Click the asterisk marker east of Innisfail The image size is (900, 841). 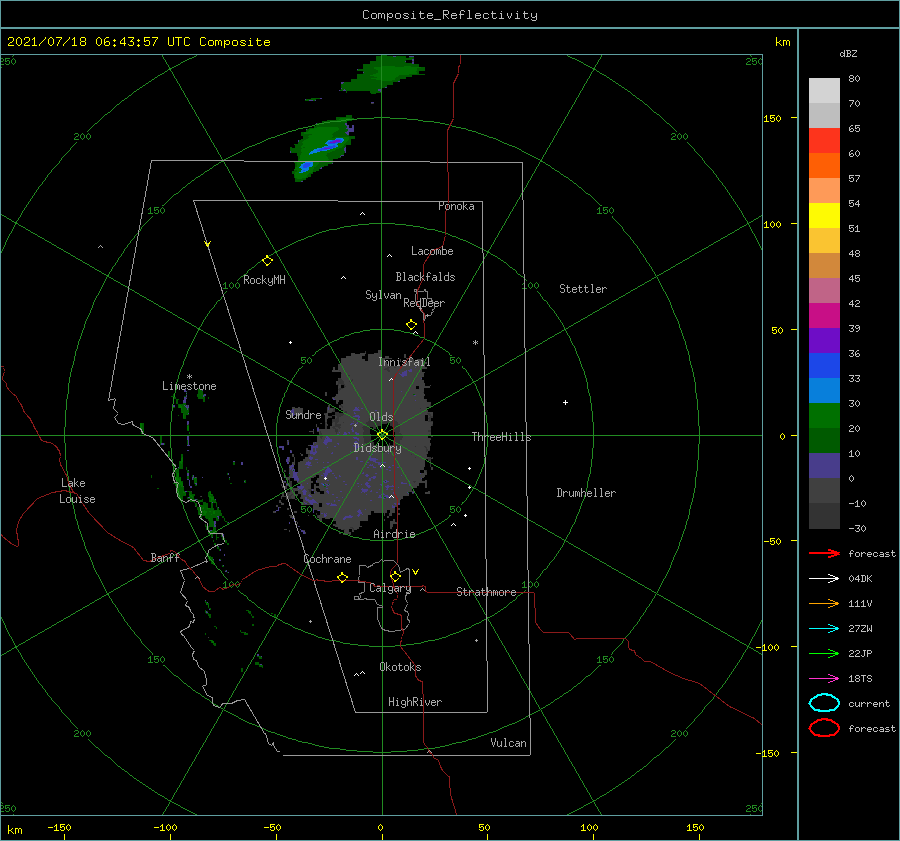click(x=475, y=343)
